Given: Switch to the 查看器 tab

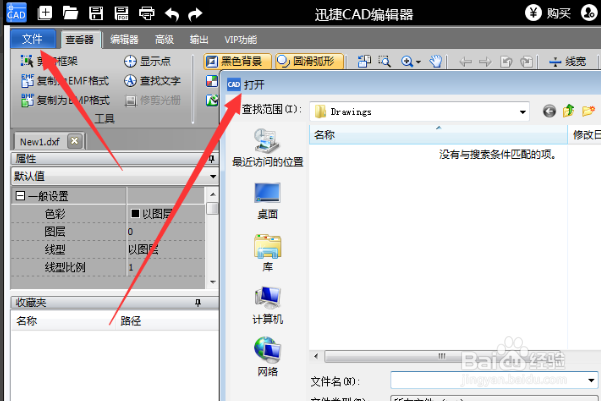Looking at the screenshot, I should (80, 39).
